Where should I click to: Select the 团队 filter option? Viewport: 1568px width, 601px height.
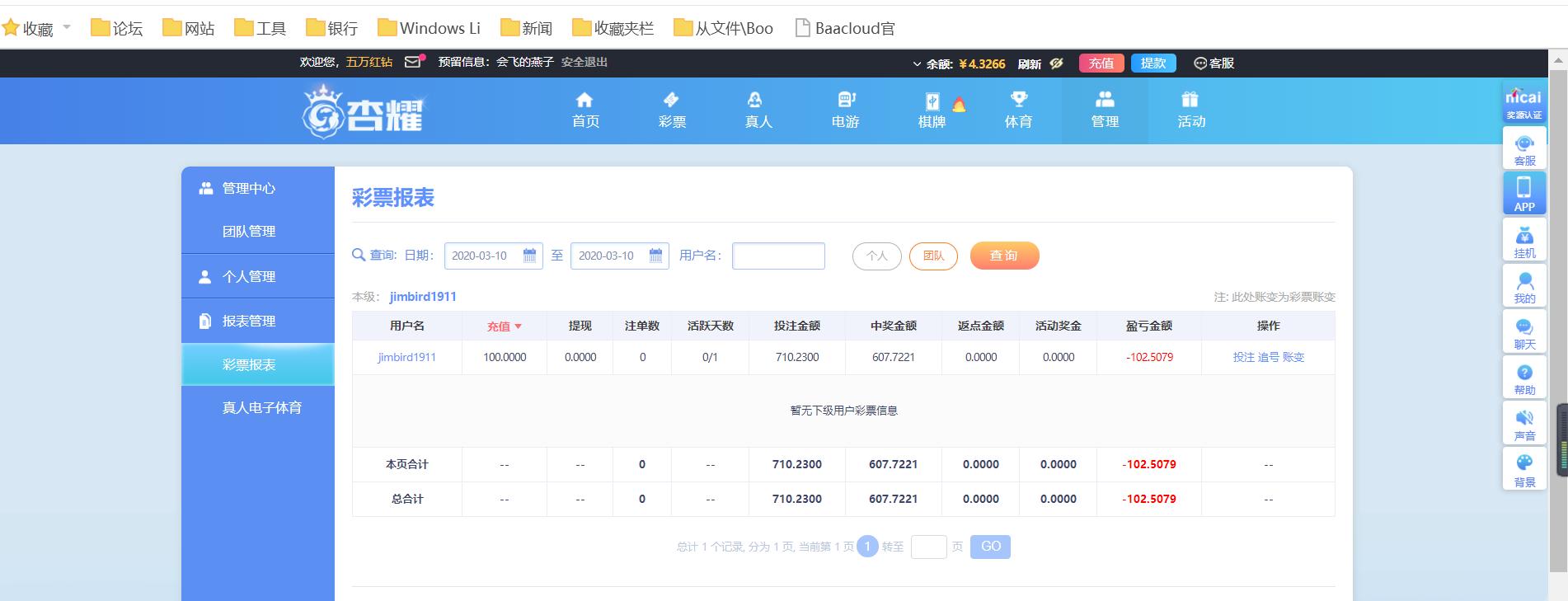click(x=933, y=256)
